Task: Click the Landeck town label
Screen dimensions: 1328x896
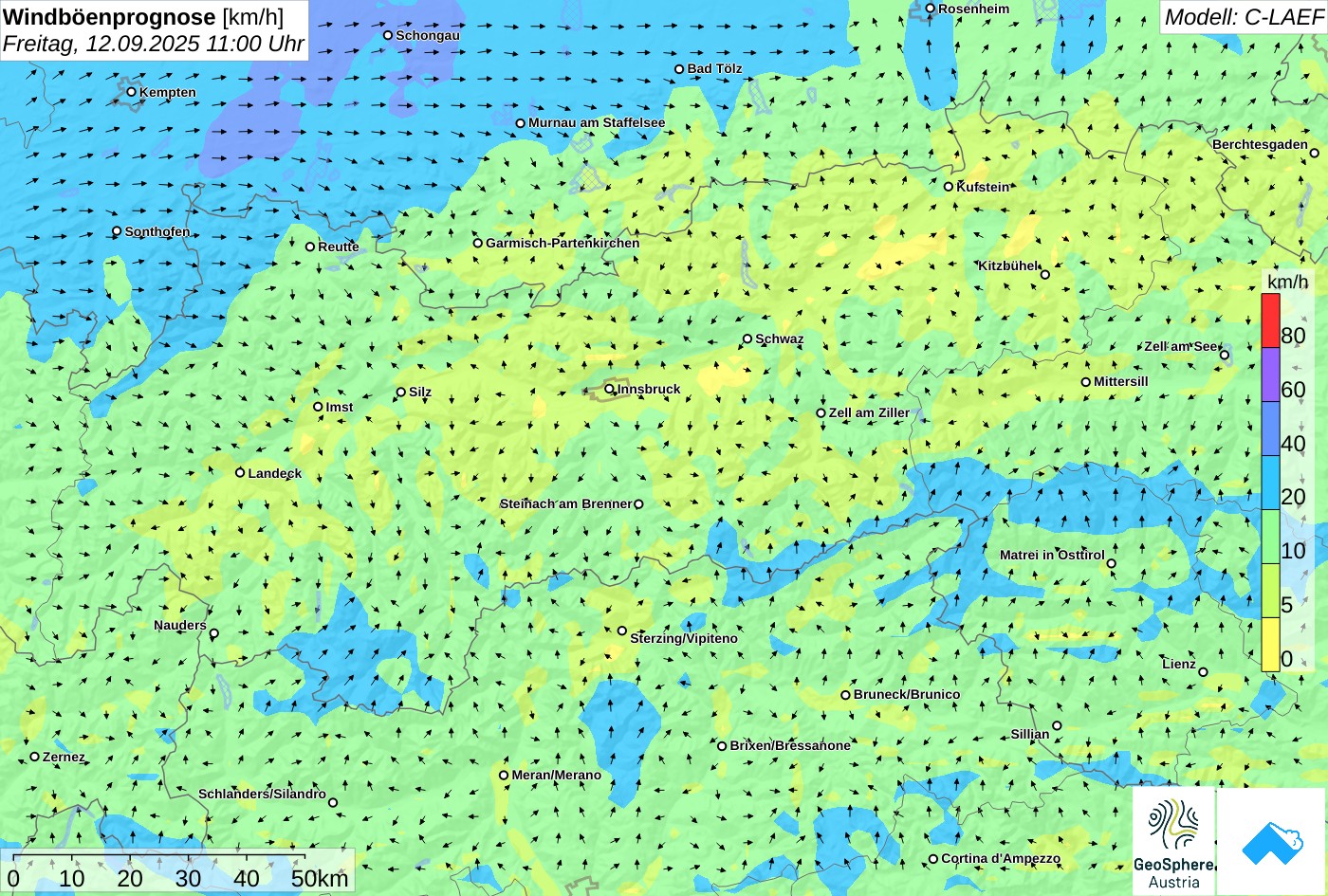Action: click(x=275, y=473)
